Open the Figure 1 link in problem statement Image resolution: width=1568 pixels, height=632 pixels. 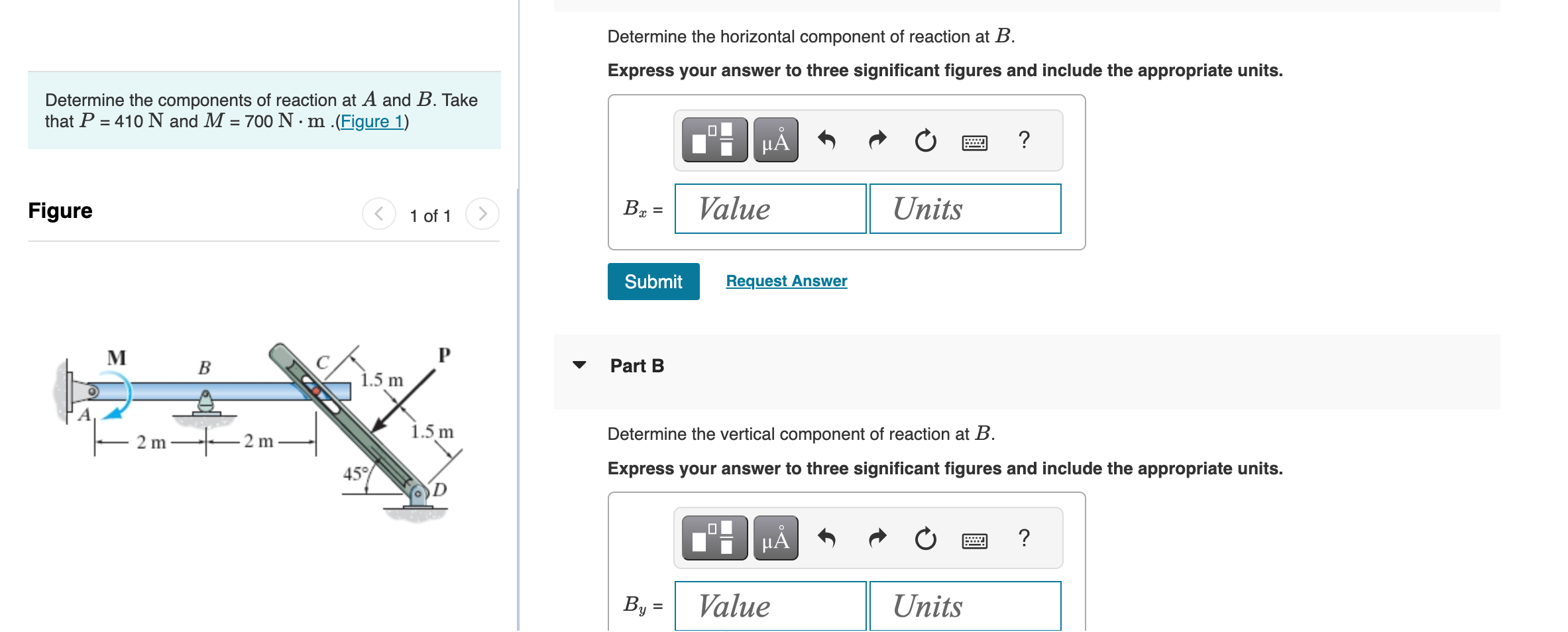(372, 121)
